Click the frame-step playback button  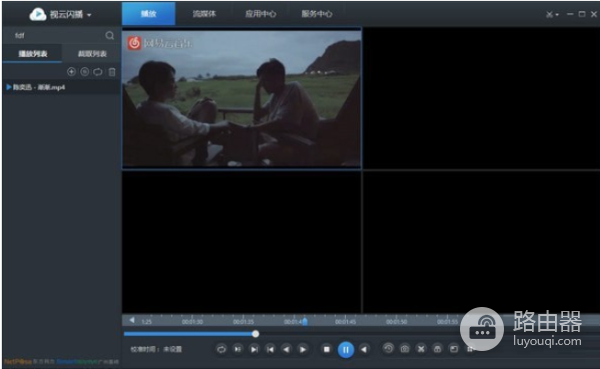click(x=238, y=349)
